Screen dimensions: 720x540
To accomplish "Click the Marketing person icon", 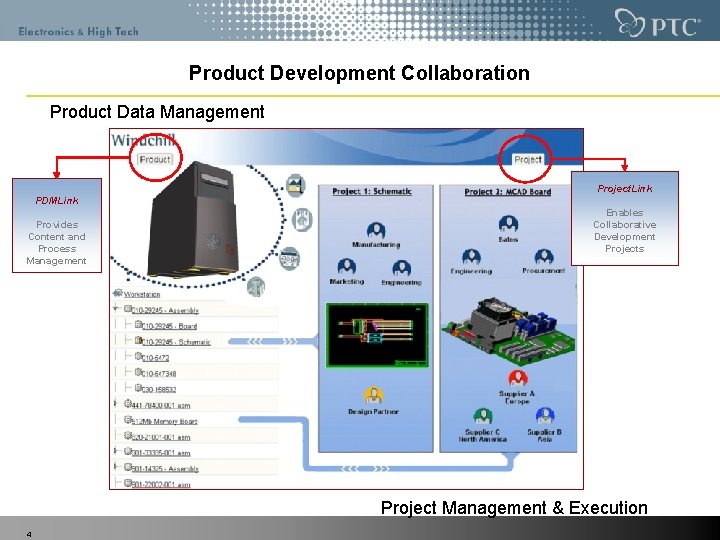I will (347, 267).
